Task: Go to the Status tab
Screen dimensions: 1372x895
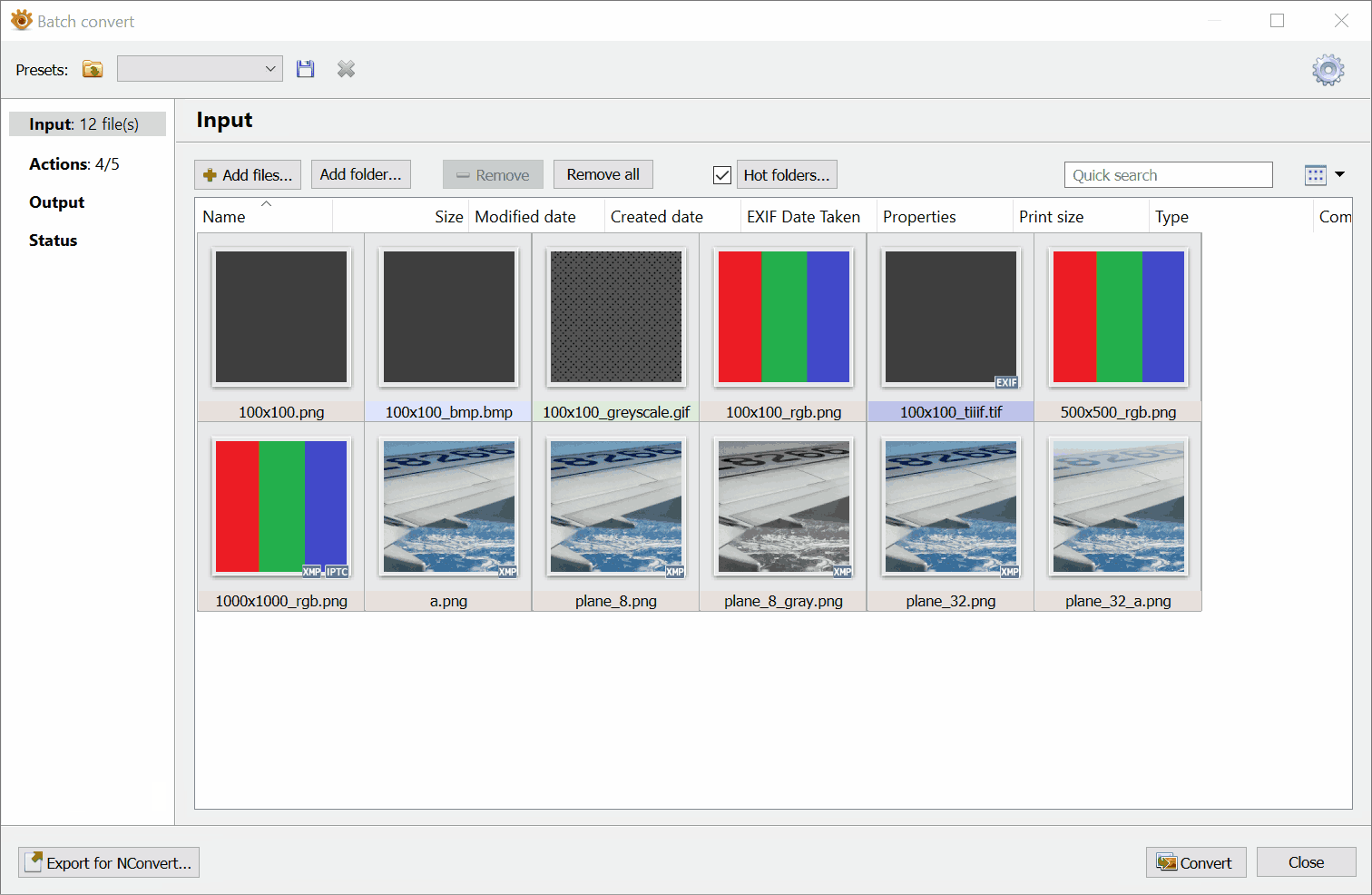Action: (54, 241)
